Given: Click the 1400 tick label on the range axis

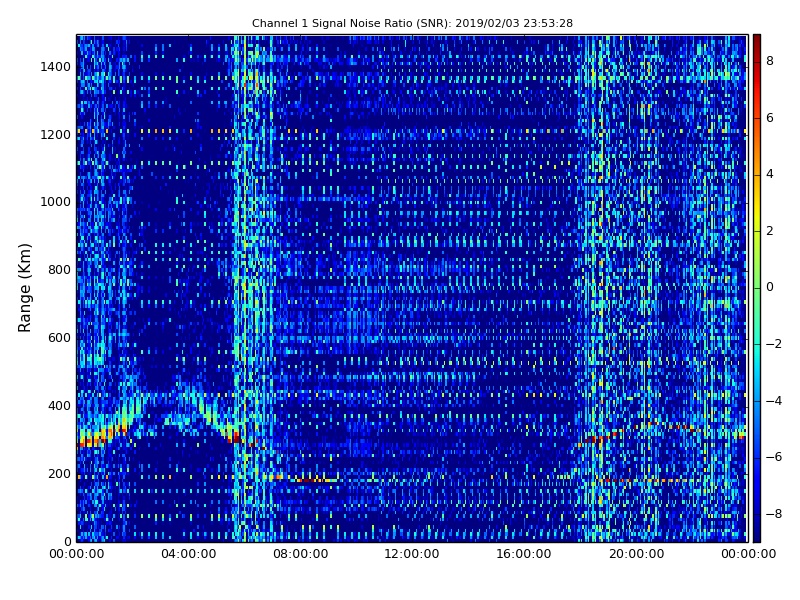Looking at the screenshot, I should point(56,67).
